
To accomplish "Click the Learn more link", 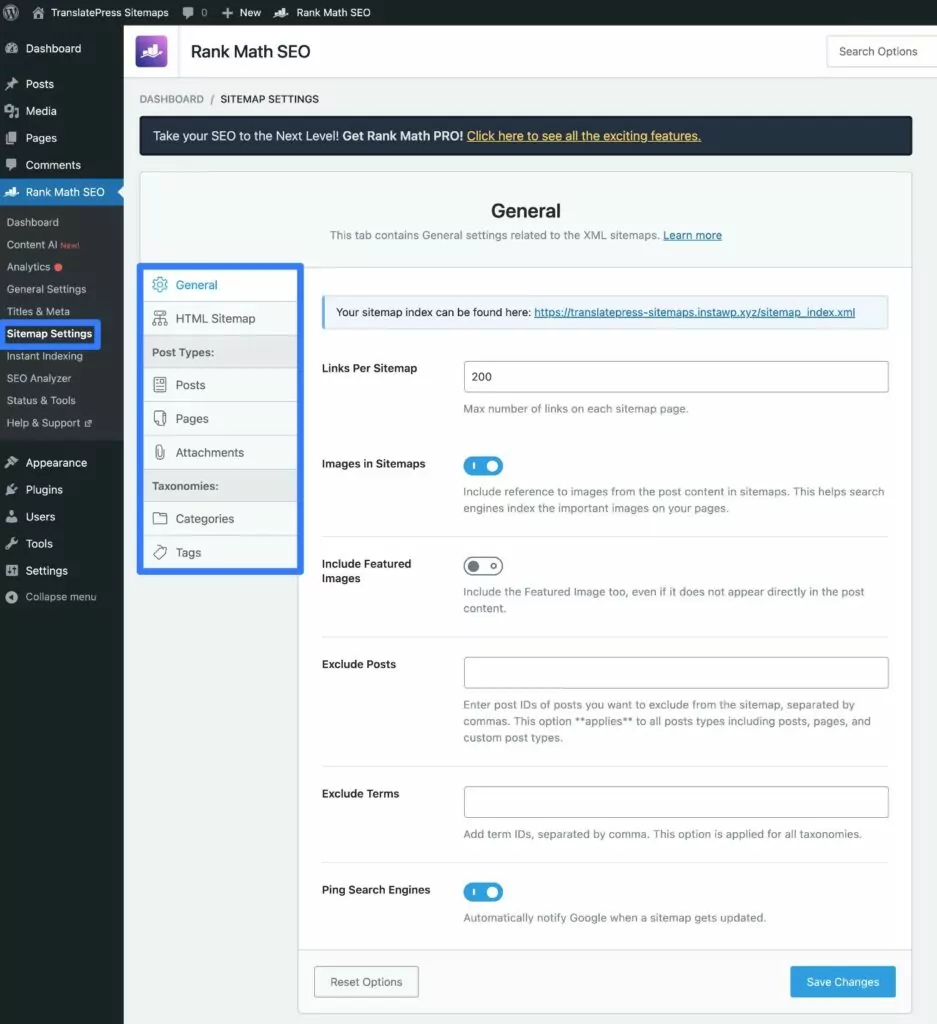I will point(692,235).
